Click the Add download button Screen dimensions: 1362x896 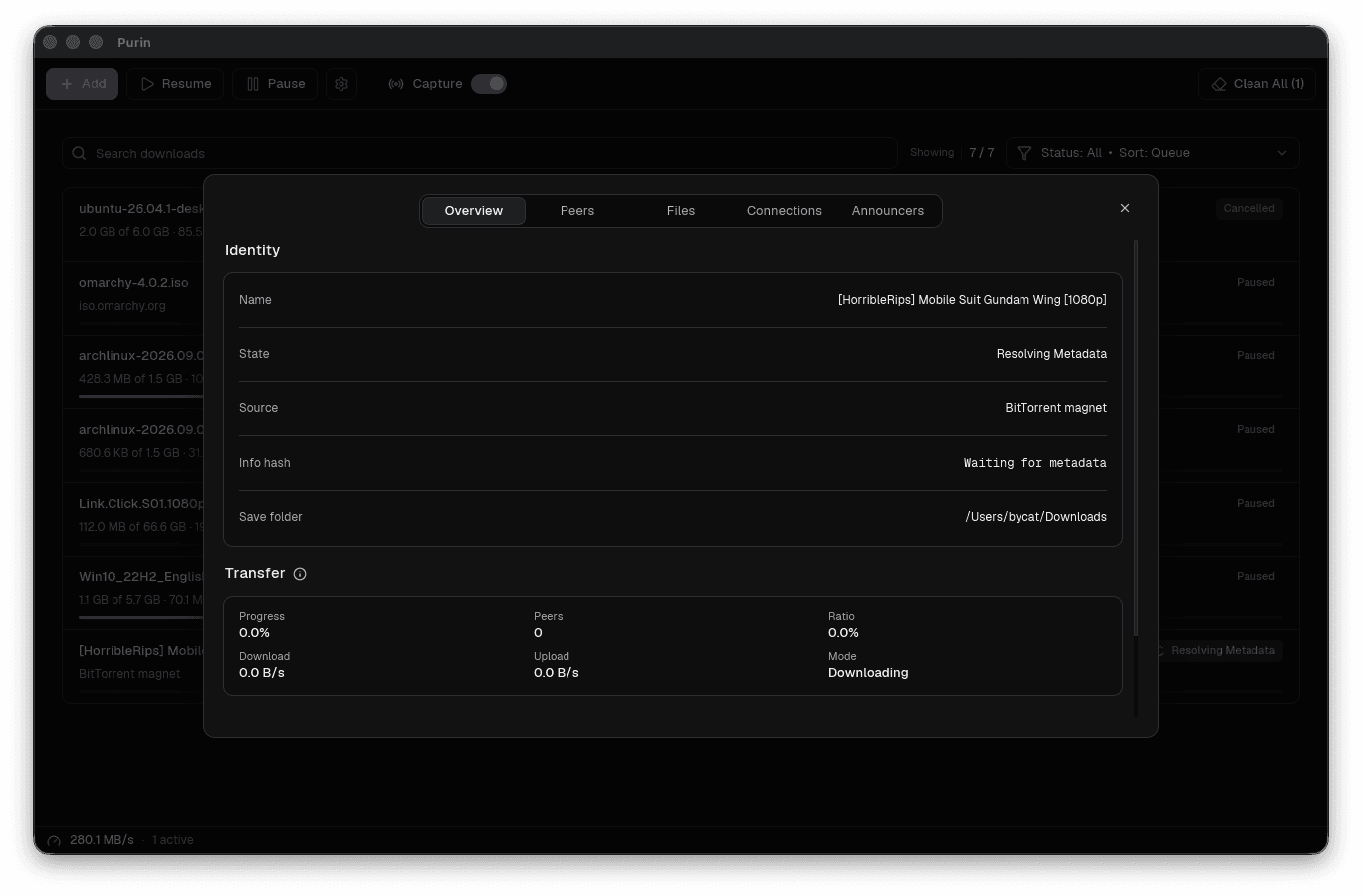tap(82, 84)
